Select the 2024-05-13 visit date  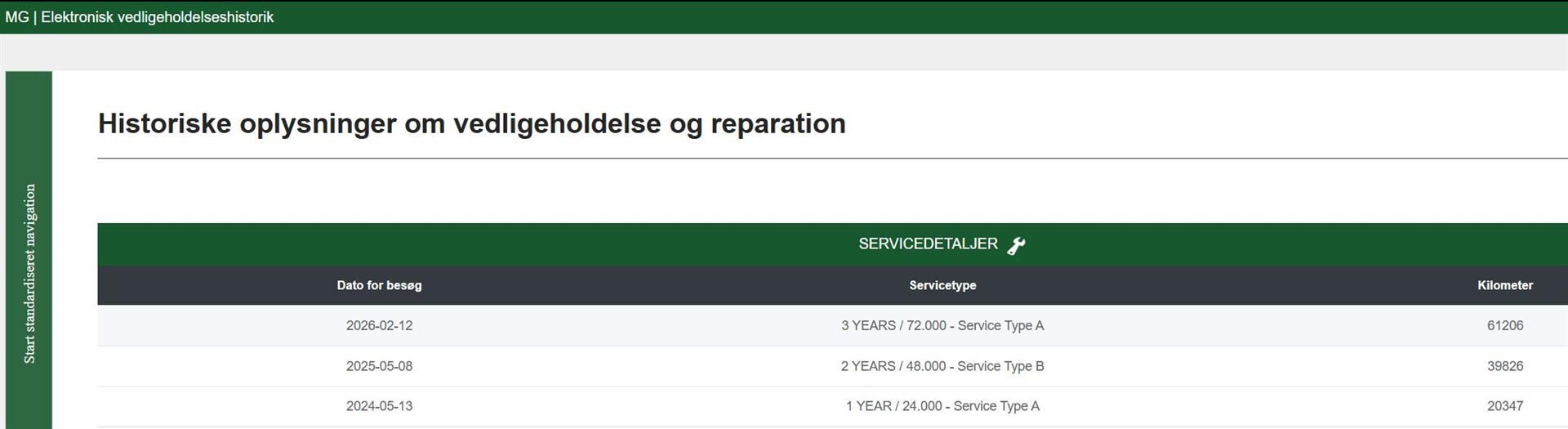tap(379, 406)
